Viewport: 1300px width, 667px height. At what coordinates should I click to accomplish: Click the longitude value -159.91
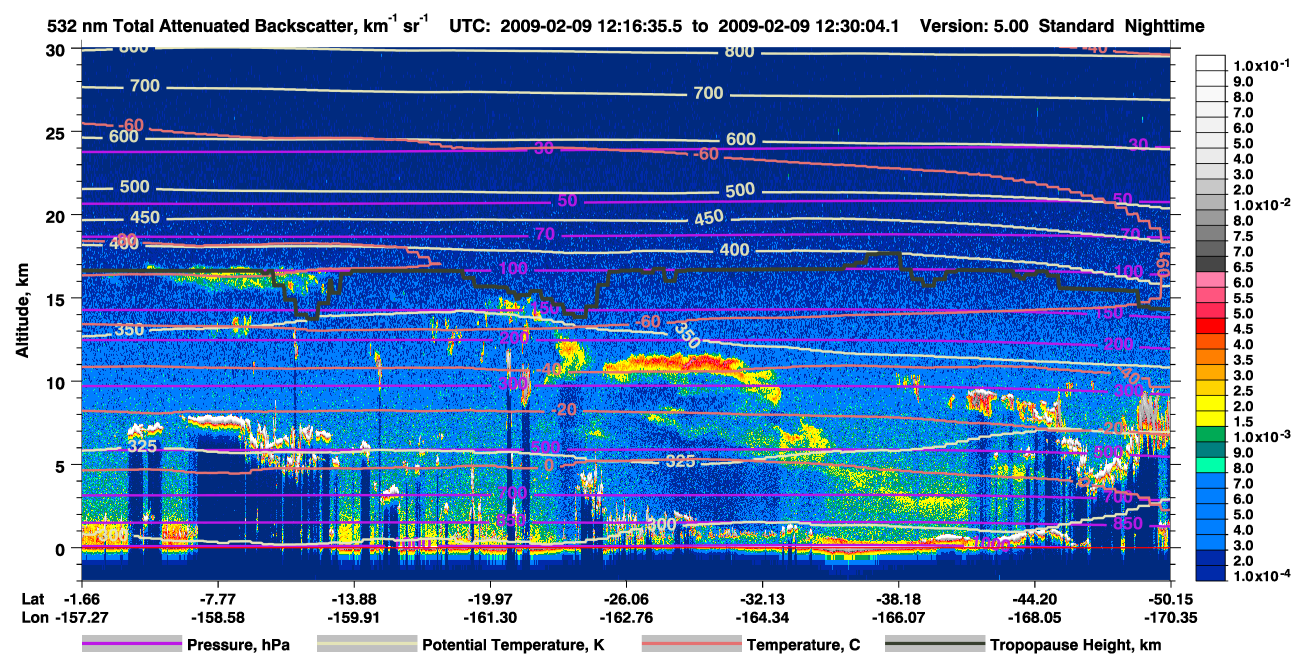tap(353, 617)
